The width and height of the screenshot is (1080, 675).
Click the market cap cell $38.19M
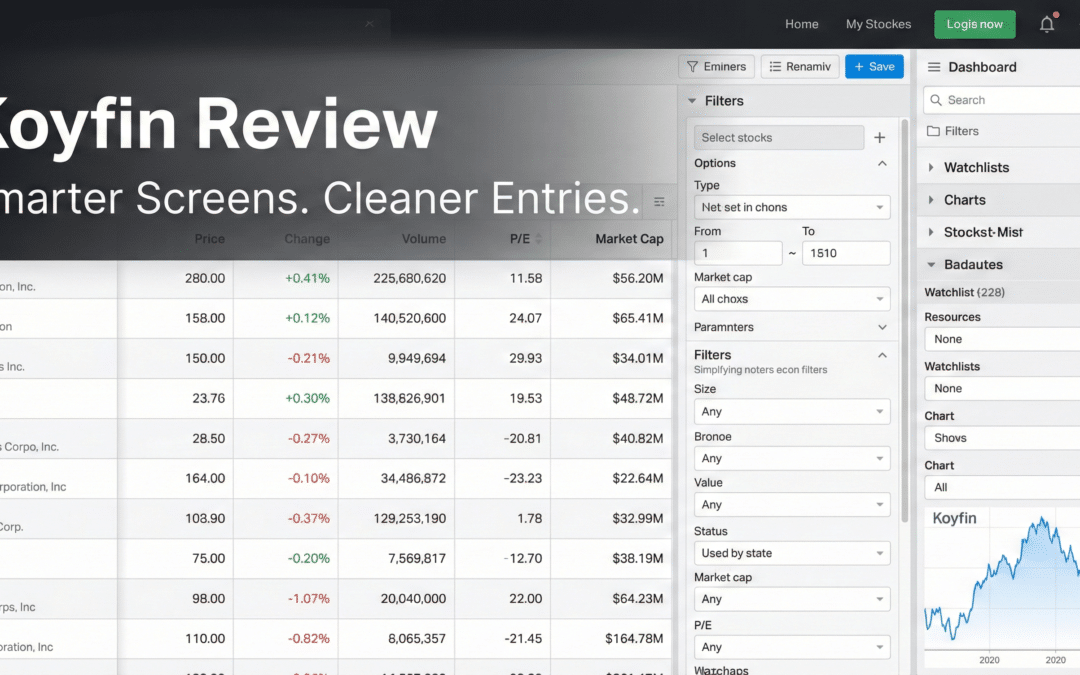tap(638, 558)
